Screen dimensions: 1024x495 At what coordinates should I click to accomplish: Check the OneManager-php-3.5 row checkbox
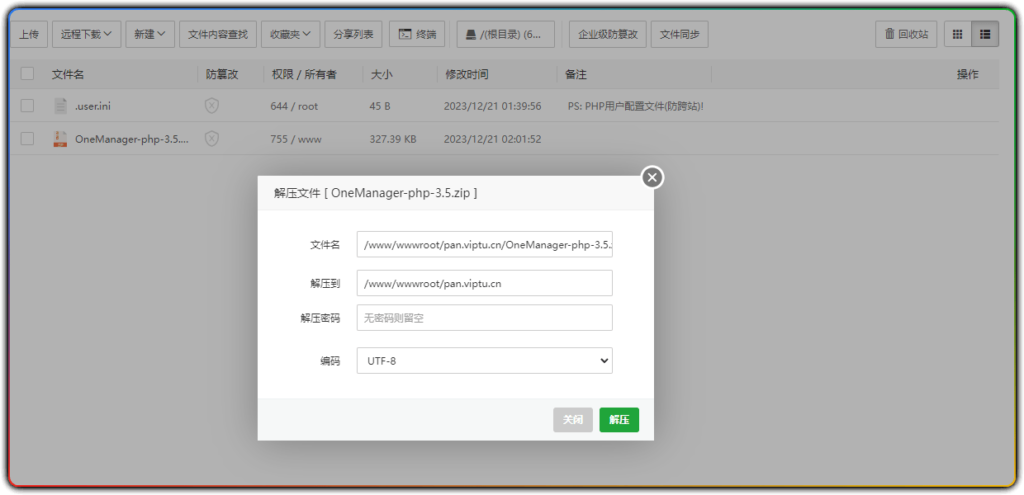pos(27,138)
